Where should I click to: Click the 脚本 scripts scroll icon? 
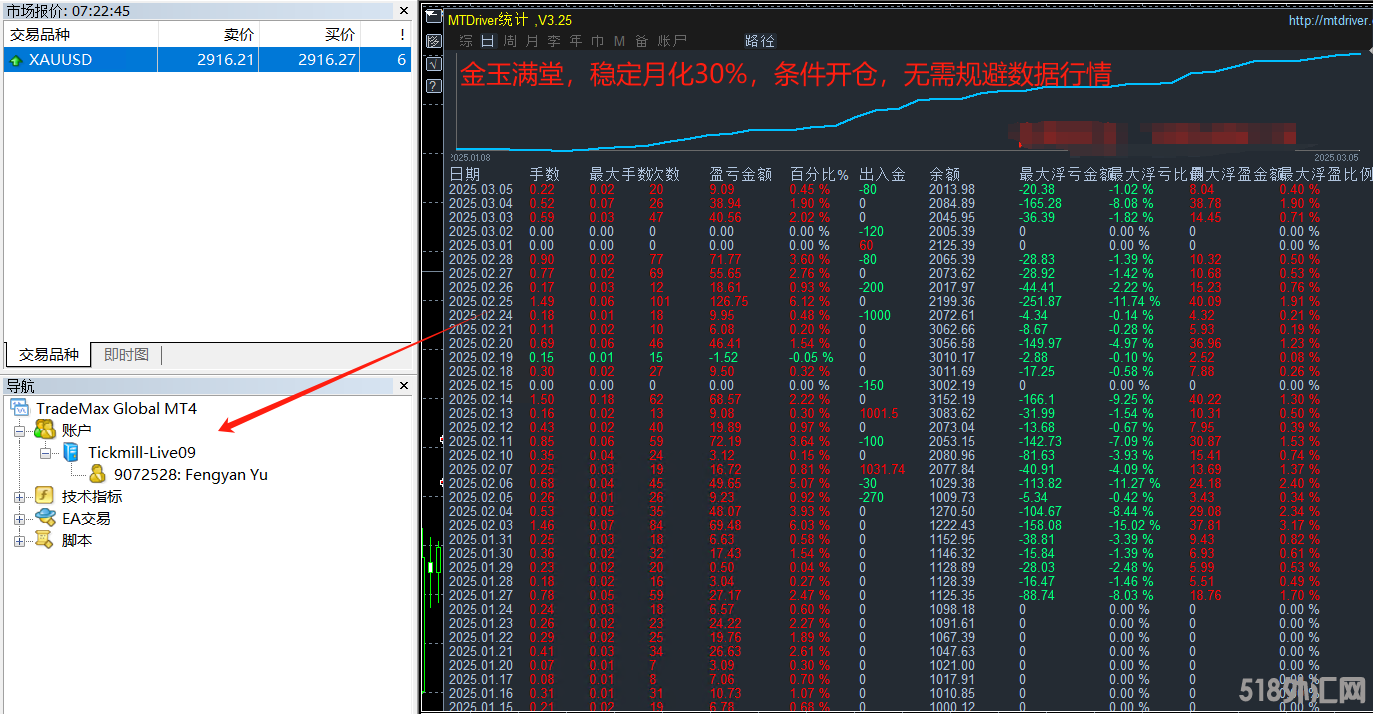45,540
